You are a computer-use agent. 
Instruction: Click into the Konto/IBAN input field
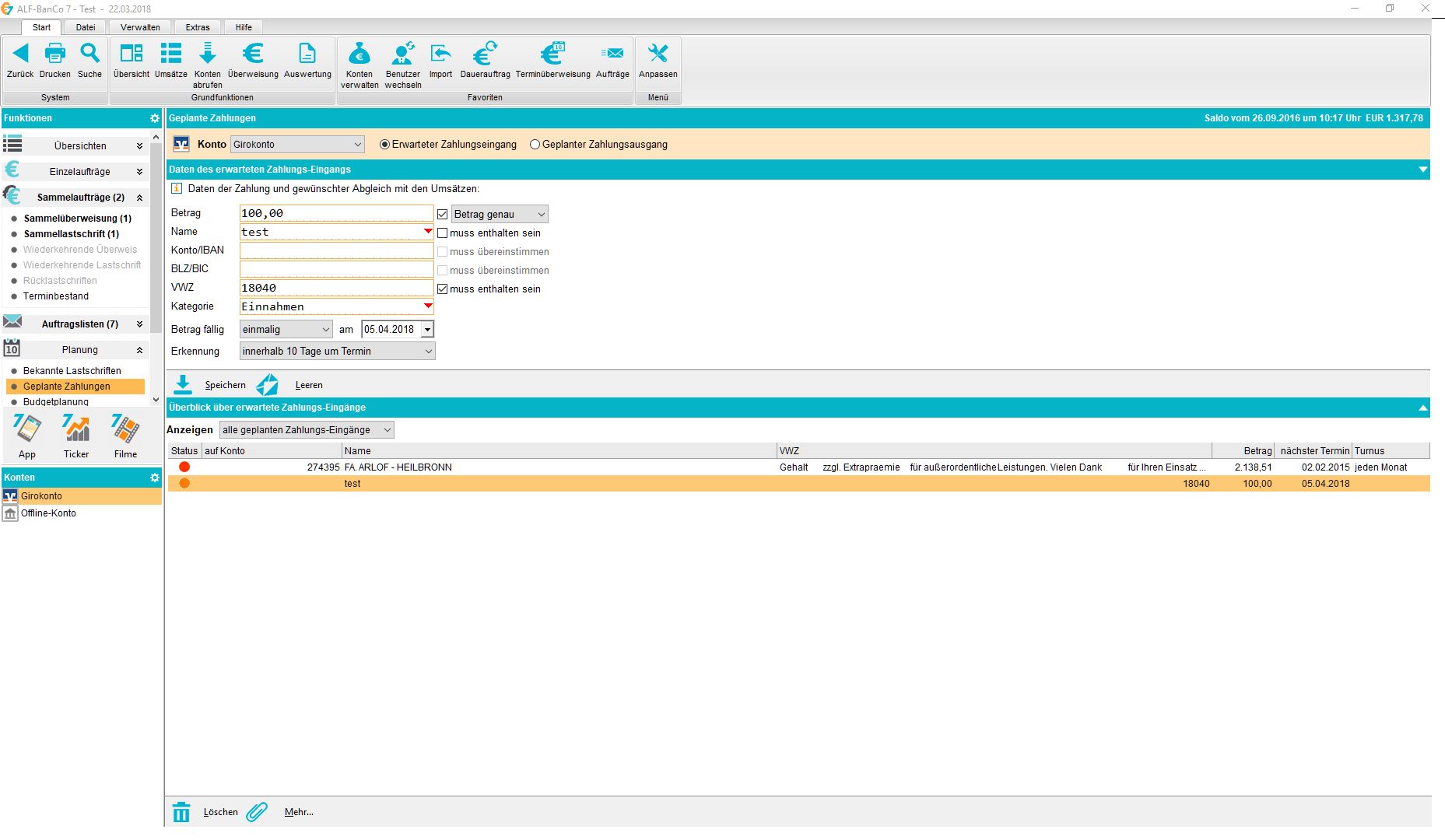pos(336,250)
